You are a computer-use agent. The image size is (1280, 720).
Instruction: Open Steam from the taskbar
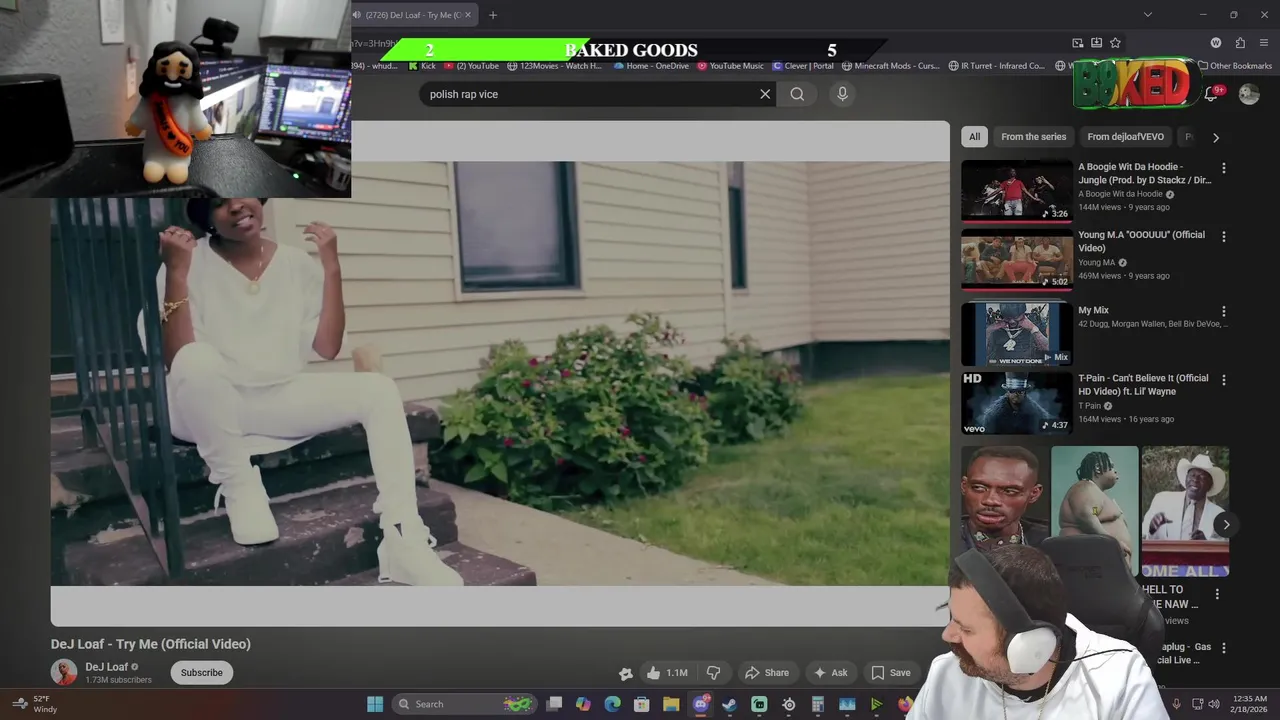pyautogui.click(x=730, y=704)
